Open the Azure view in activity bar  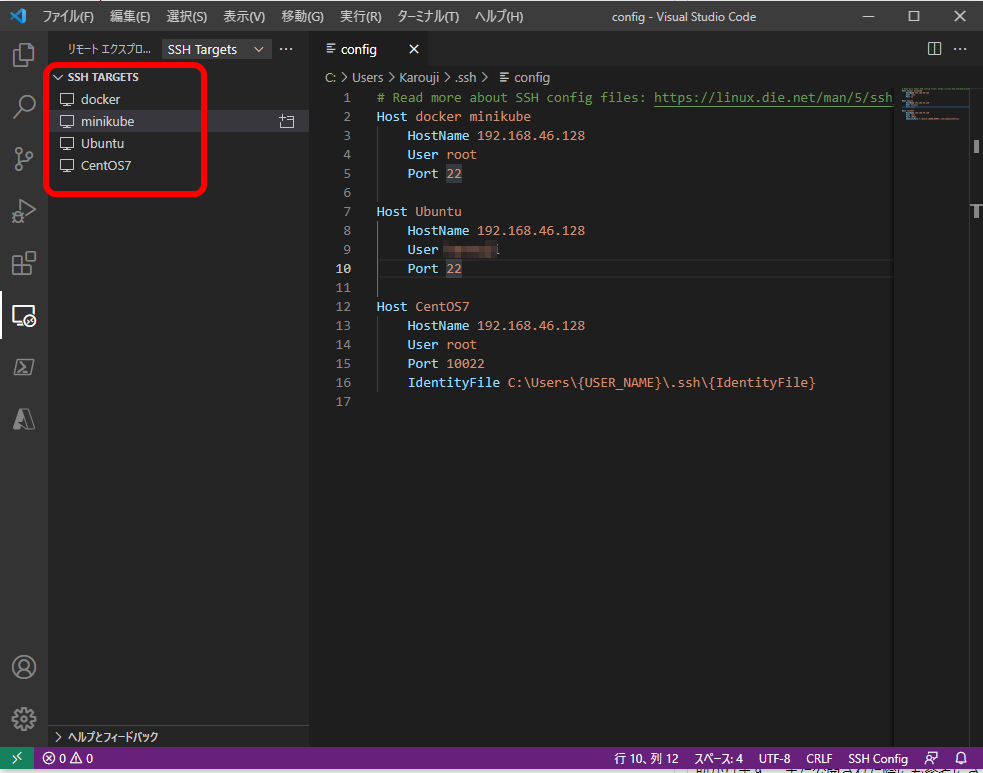(x=24, y=419)
